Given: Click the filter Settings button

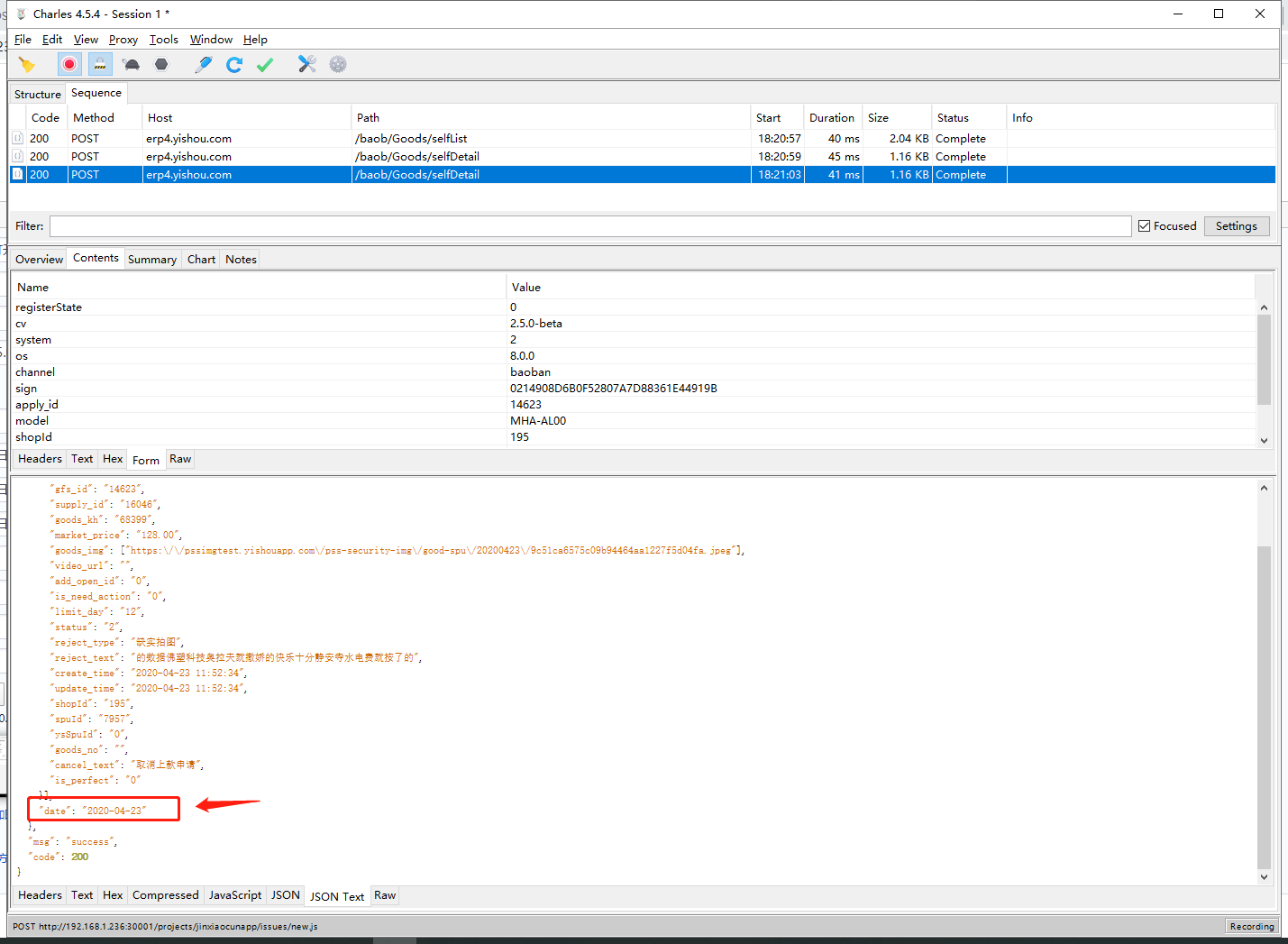Looking at the screenshot, I should [1236, 226].
